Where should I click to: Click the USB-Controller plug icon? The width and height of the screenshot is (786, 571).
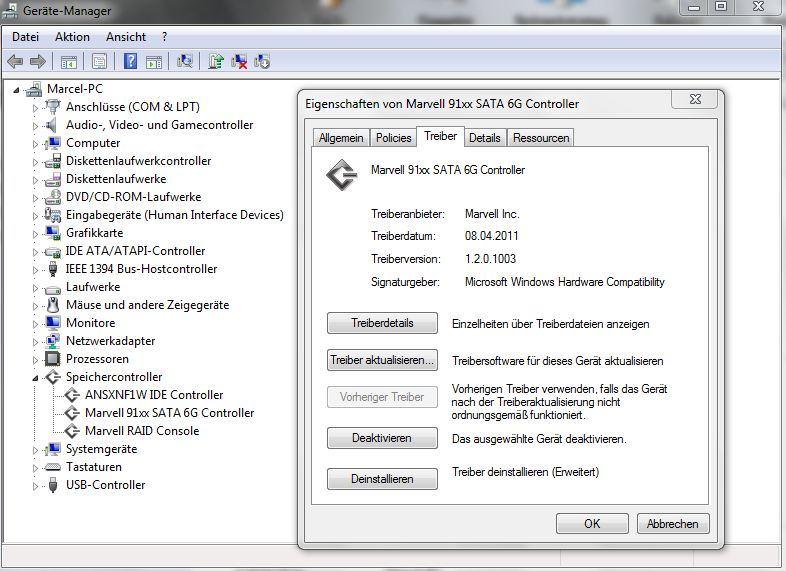coord(53,485)
